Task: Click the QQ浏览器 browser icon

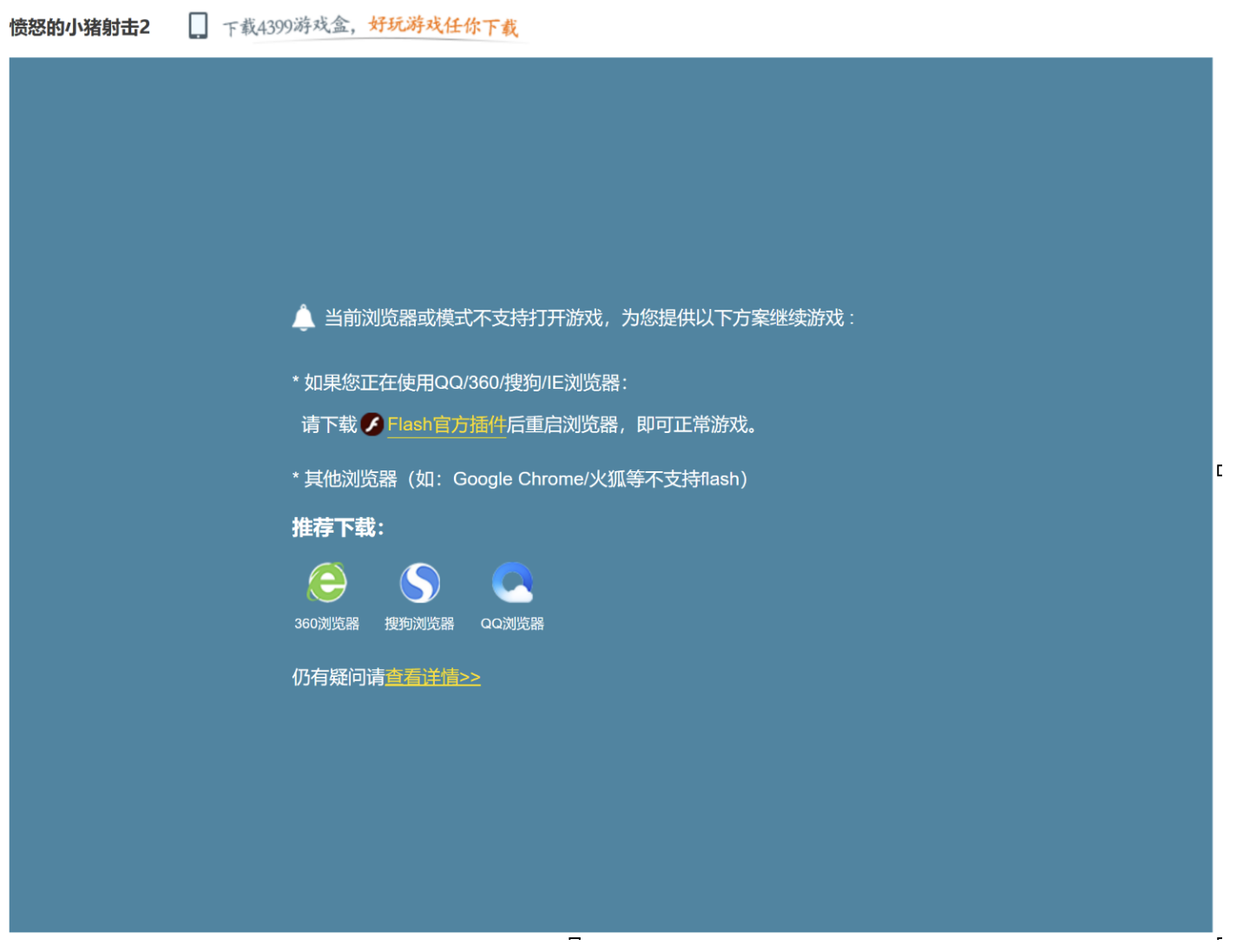Action: [512, 582]
